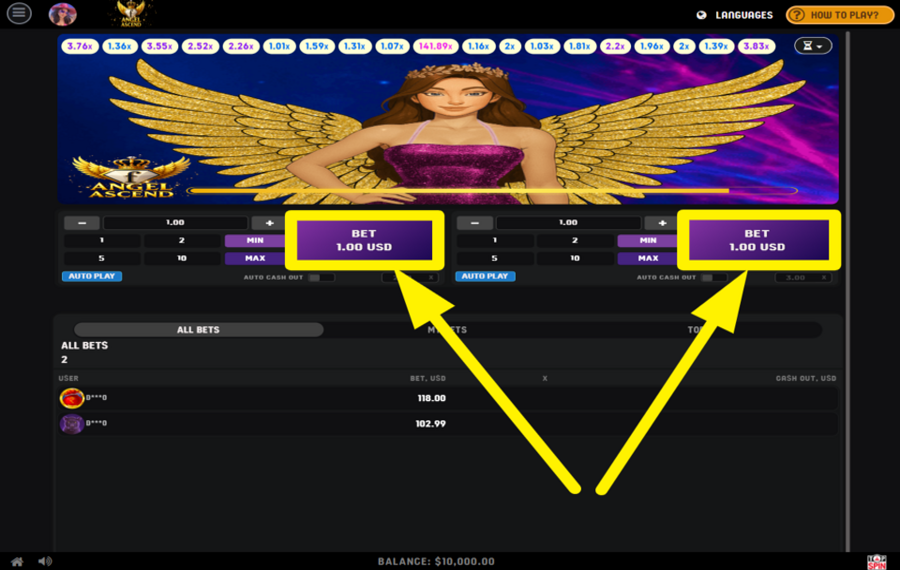The width and height of the screenshot is (900, 570).
Task: Toggle Auto Cash Out on left panel
Action: click(319, 277)
